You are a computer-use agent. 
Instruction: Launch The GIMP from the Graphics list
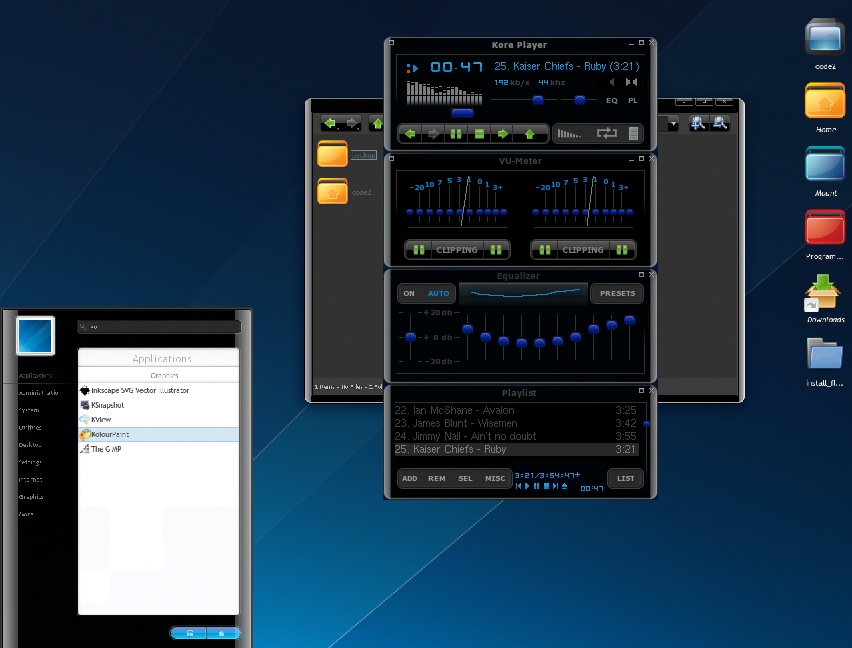(159, 449)
